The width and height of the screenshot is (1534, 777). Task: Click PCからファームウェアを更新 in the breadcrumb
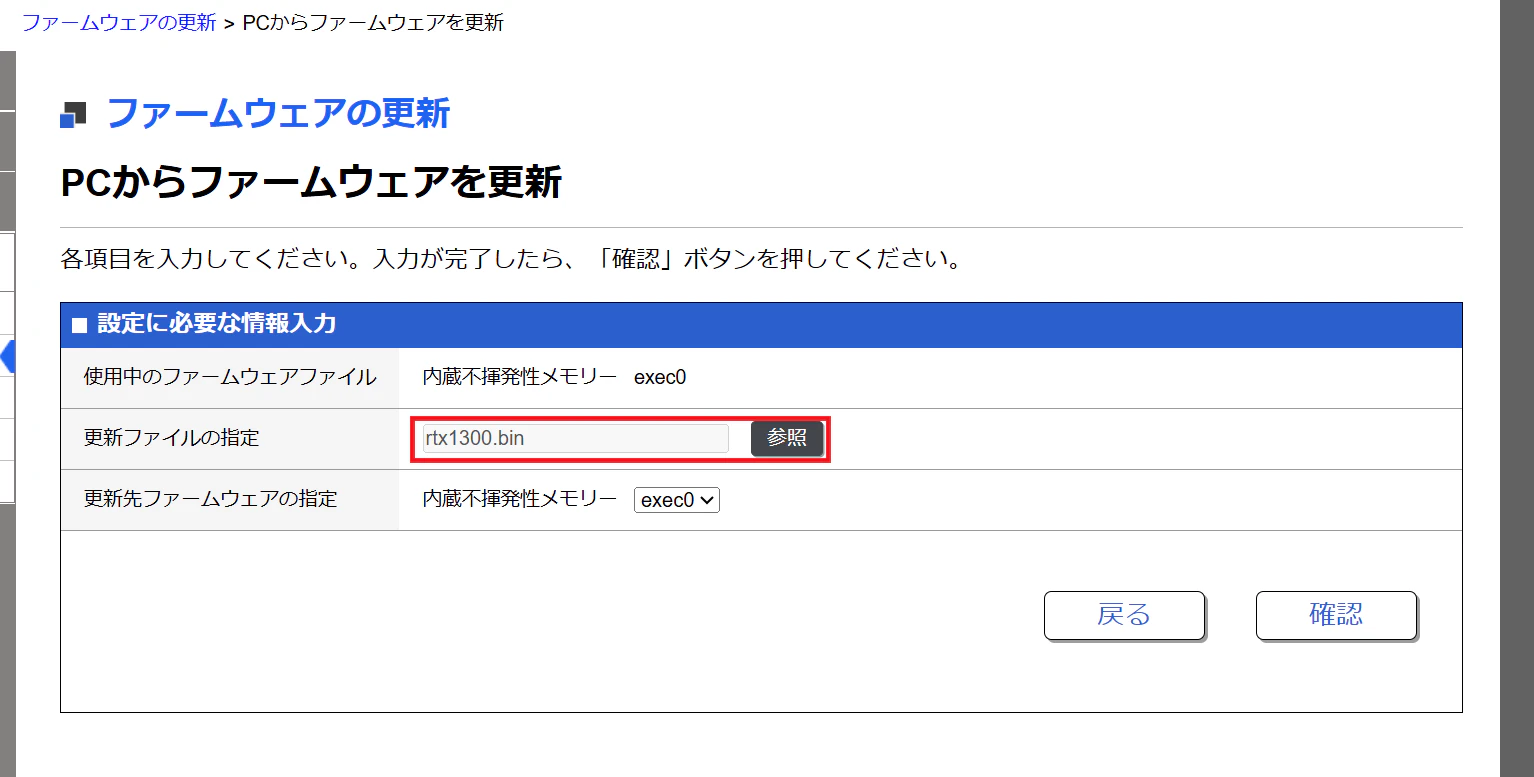click(x=373, y=23)
